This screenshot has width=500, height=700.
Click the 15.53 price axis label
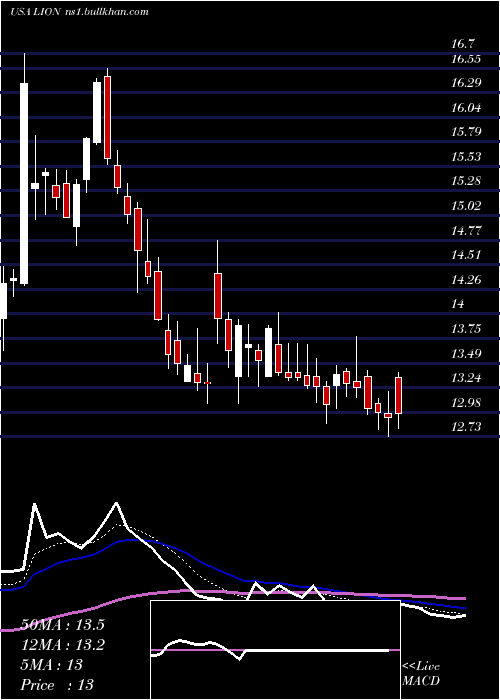click(466, 157)
